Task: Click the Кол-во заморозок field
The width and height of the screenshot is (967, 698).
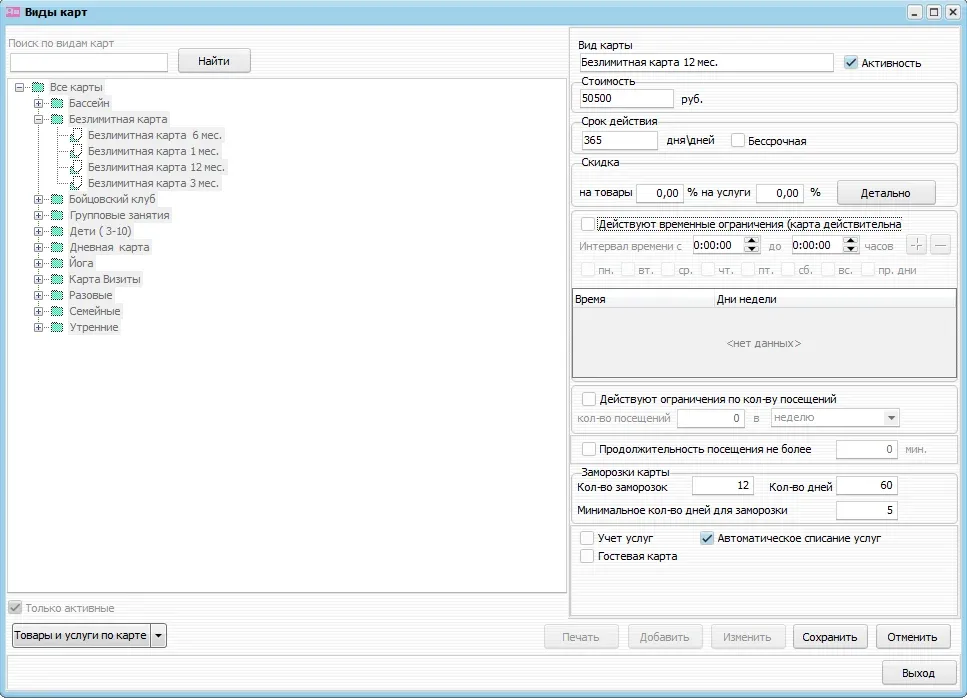Action: click(x=722, y=486)
